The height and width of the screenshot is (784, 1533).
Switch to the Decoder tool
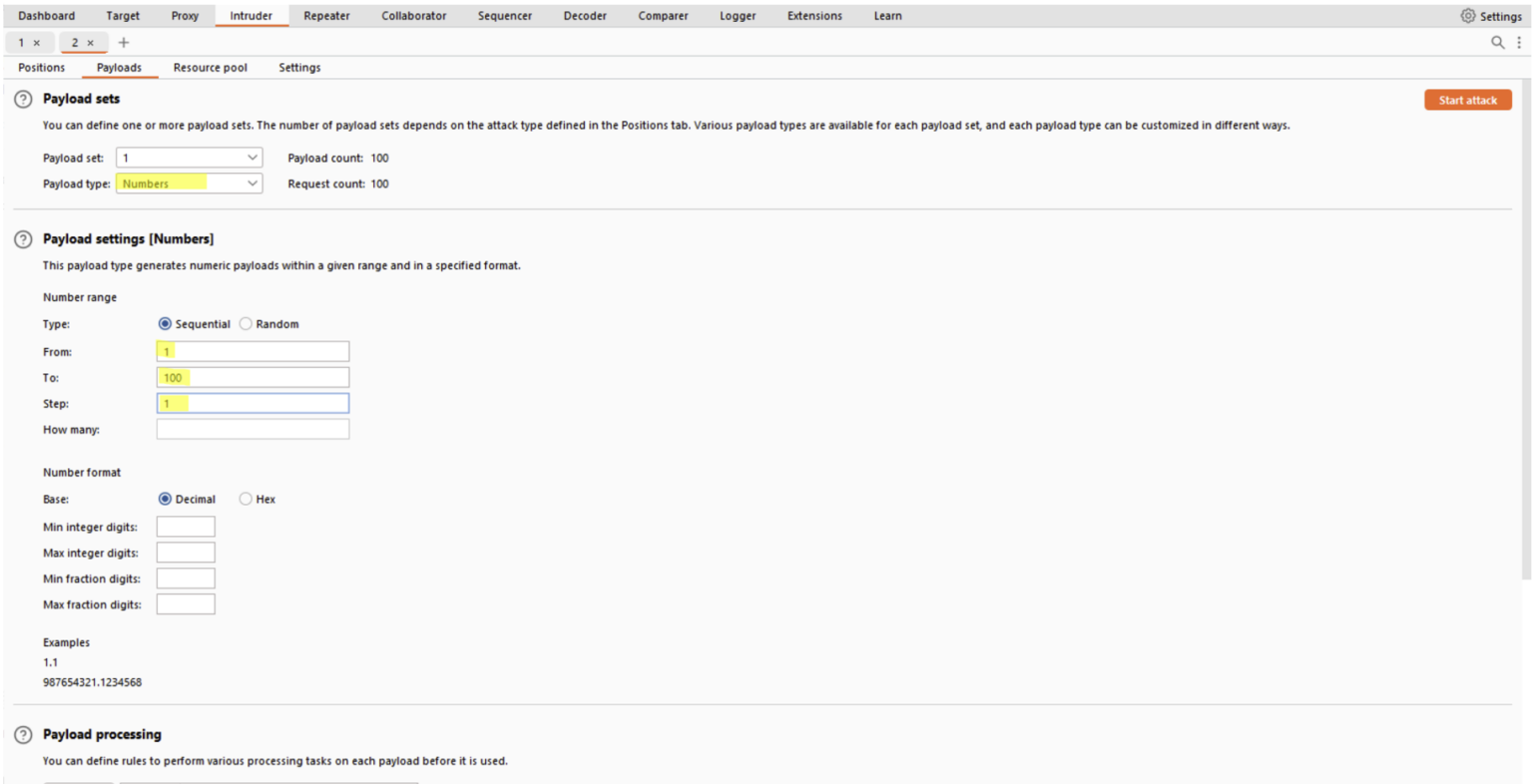(584, 15)
